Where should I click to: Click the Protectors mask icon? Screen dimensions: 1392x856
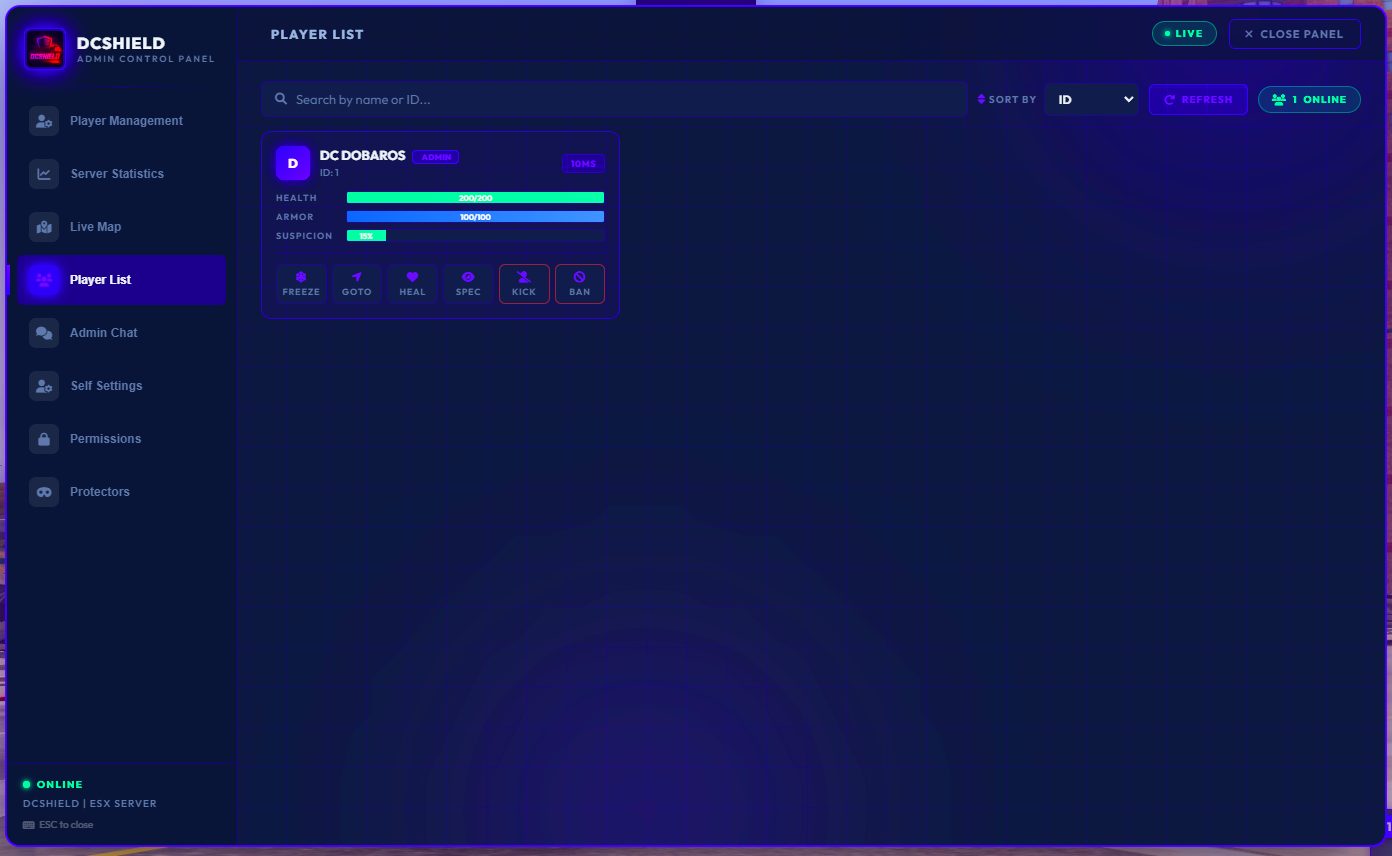(44, 492)
